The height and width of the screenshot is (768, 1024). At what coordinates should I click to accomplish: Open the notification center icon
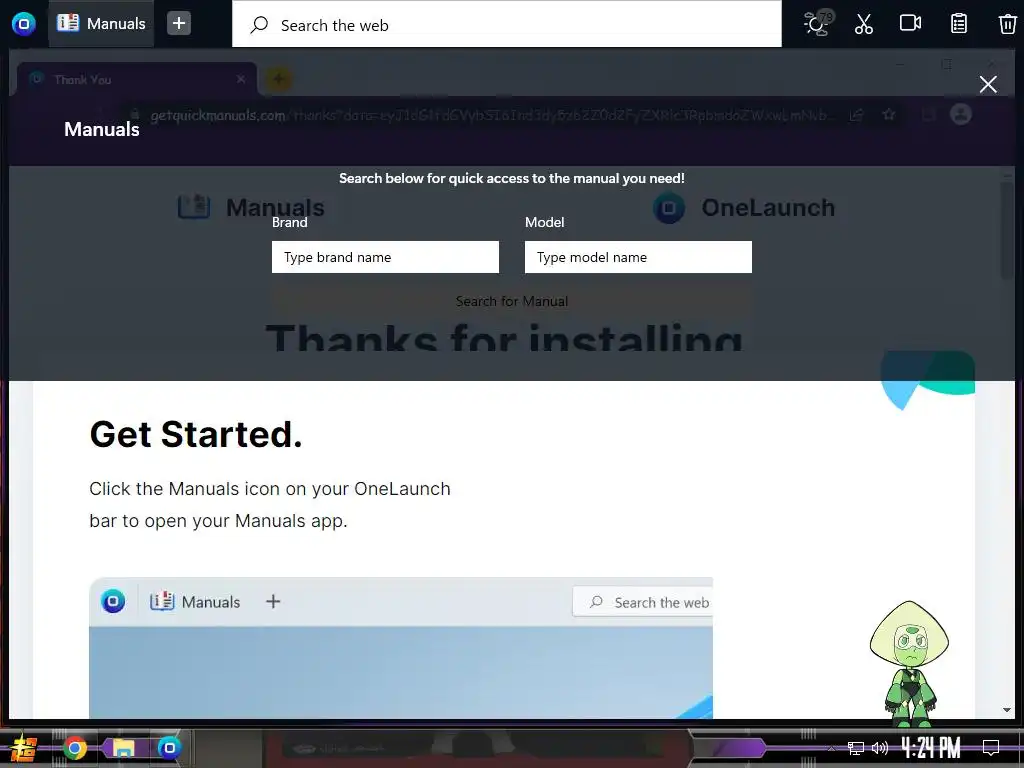(x=991, y=748)
